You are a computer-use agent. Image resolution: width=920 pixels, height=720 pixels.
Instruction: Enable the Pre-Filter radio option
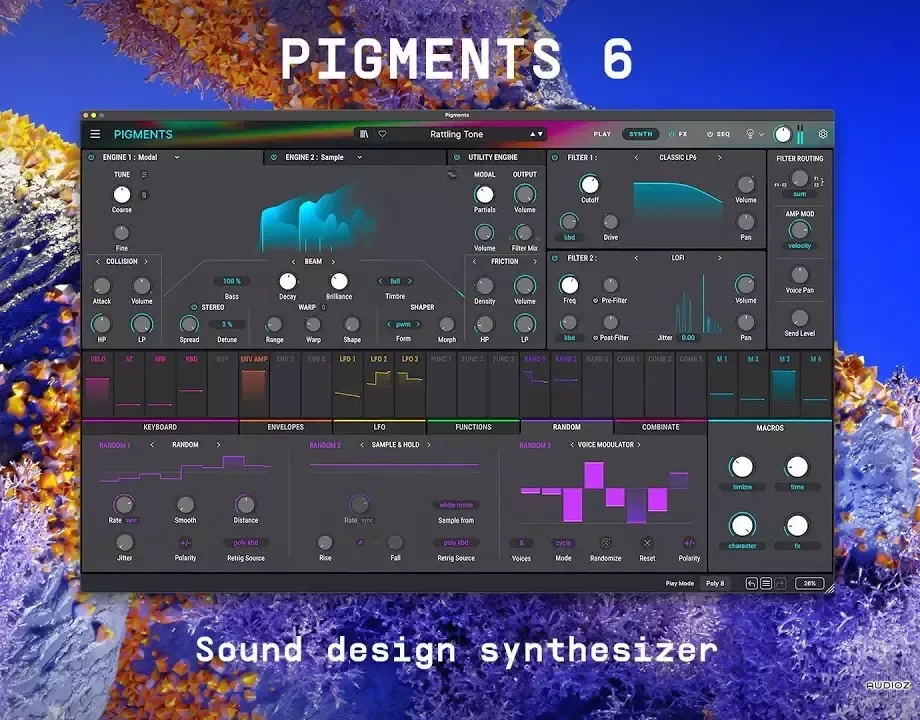[595, 300]
